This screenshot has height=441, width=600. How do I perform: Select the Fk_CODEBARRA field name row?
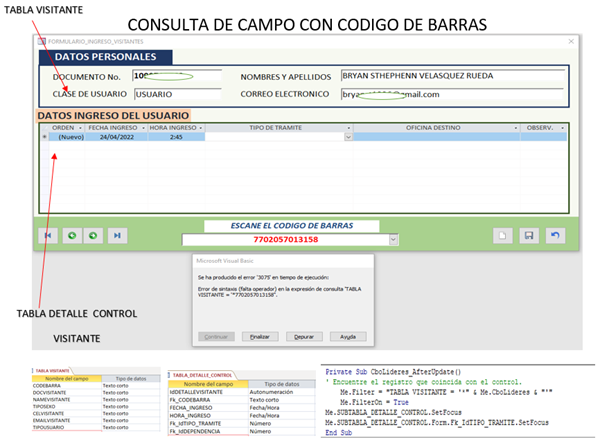pyautogui.click(x=208, y=400)
